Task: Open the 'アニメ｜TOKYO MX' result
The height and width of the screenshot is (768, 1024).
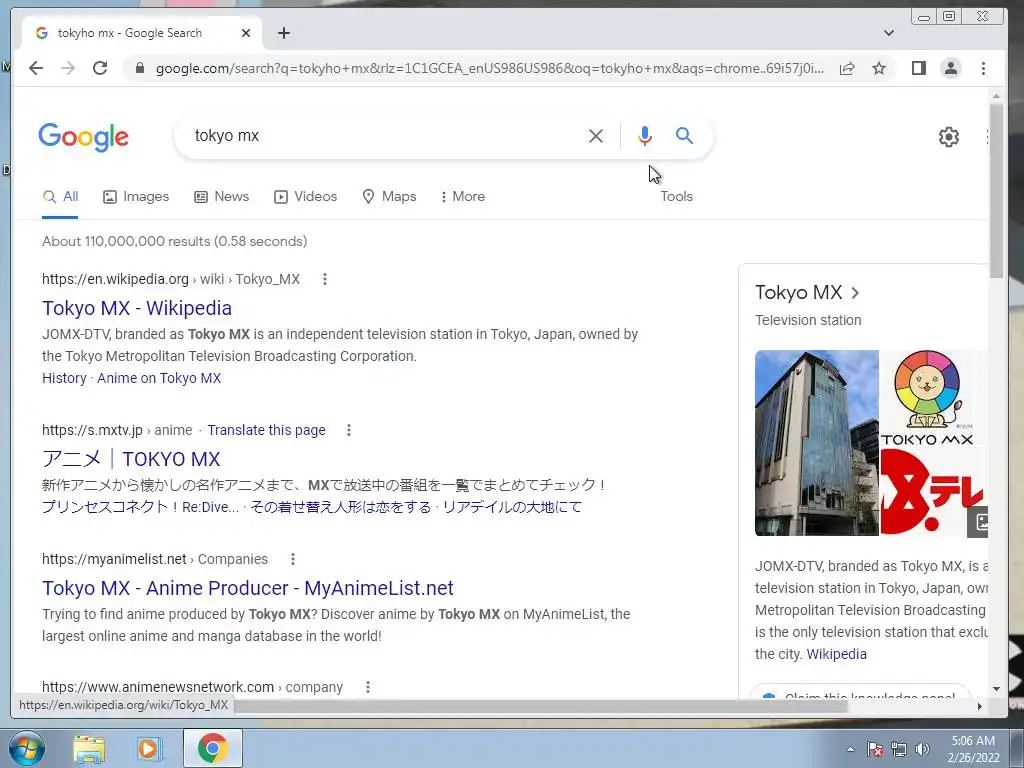Action: coord(131,459)
